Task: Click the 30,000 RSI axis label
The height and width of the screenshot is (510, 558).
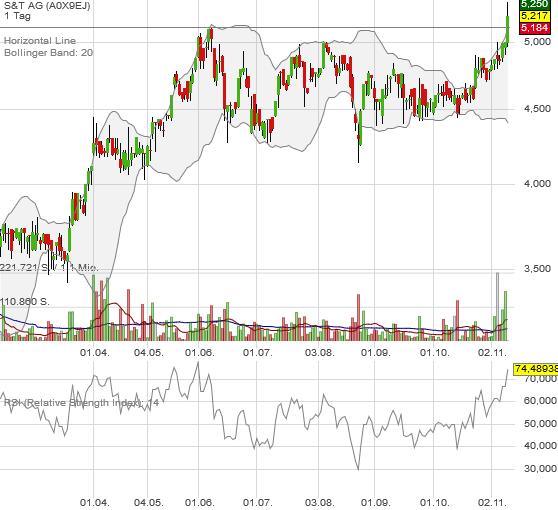Action: (x=540, y=469)
